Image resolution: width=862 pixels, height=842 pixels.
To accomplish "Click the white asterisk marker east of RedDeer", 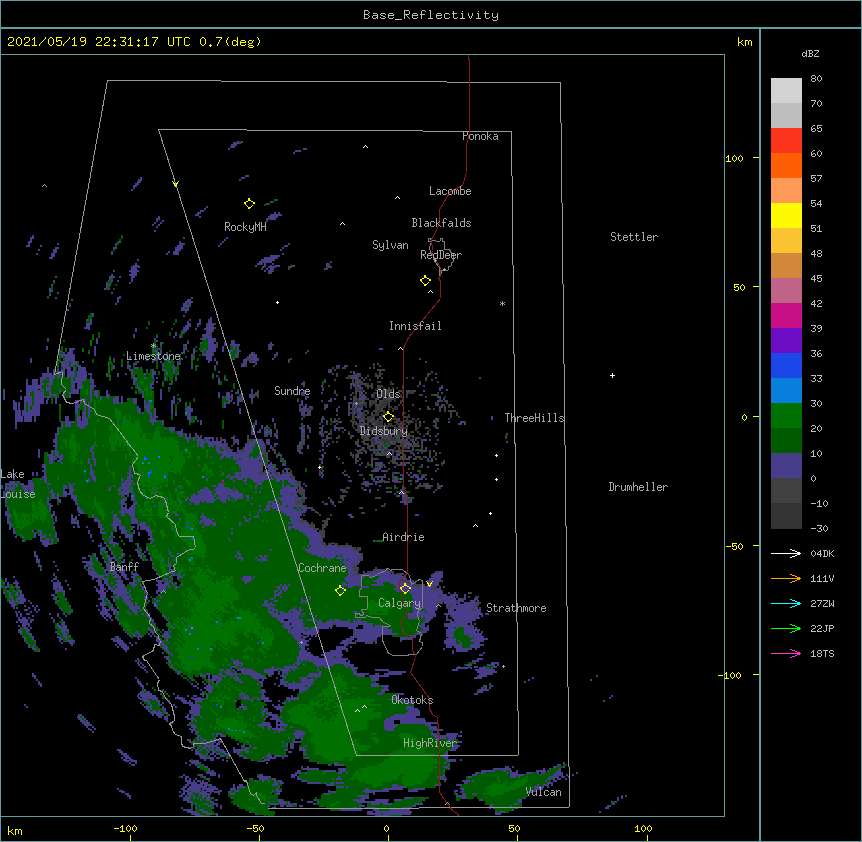I will tap(502, 303).
